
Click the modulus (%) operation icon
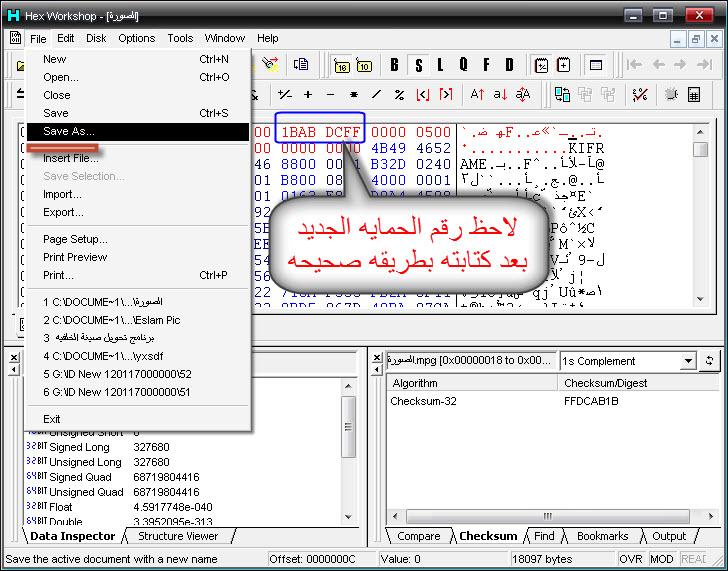pyautogui.click(x=399, y=95)
